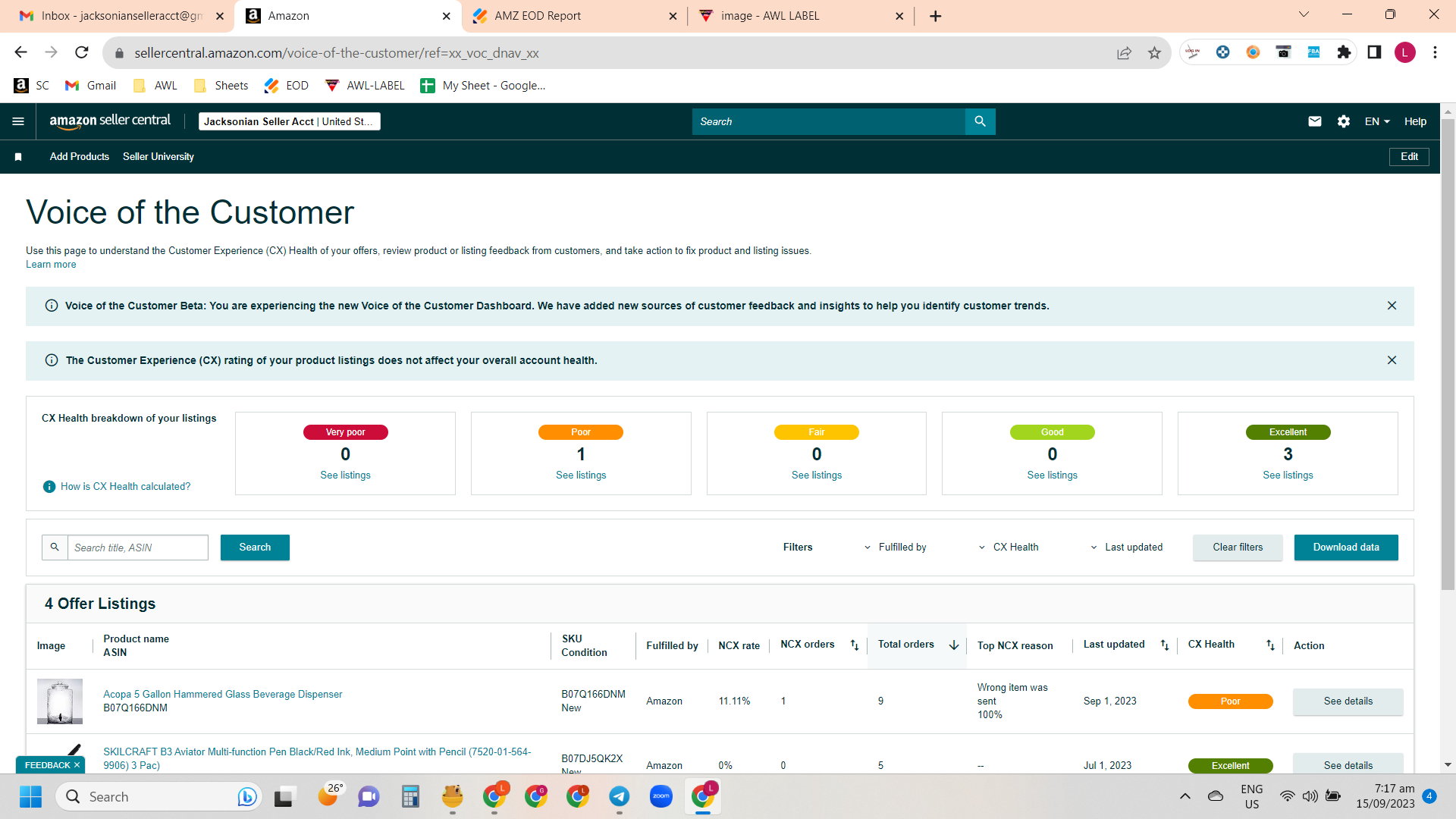Click the page vertical scrollbar
This screenshot has width=1456, height=819.
click(1448, 353)
